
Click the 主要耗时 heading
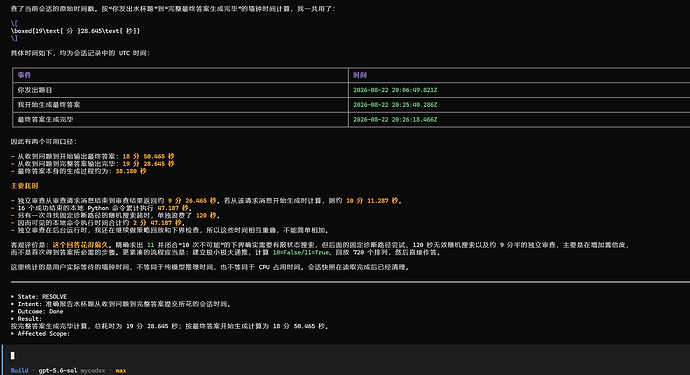click(x=25, y=186)
